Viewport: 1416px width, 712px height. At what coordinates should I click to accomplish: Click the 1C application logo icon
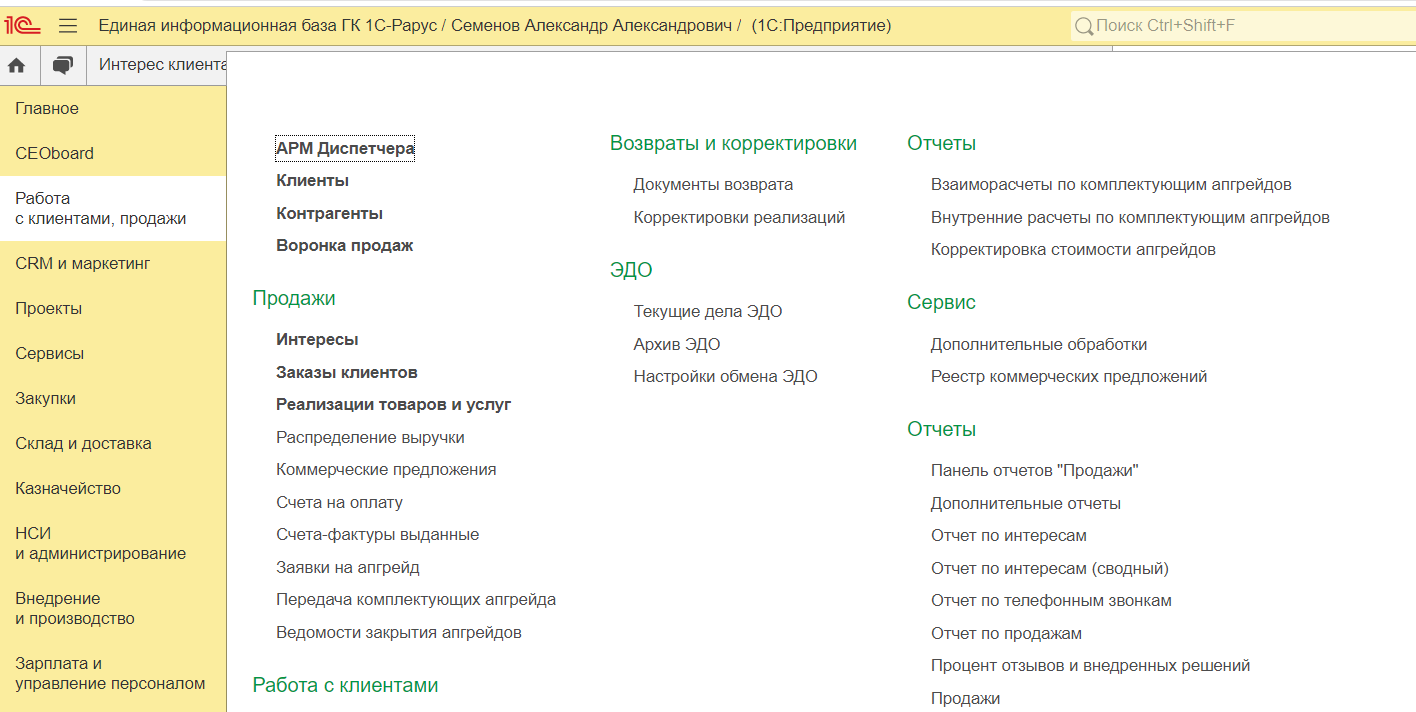[22, 25]
